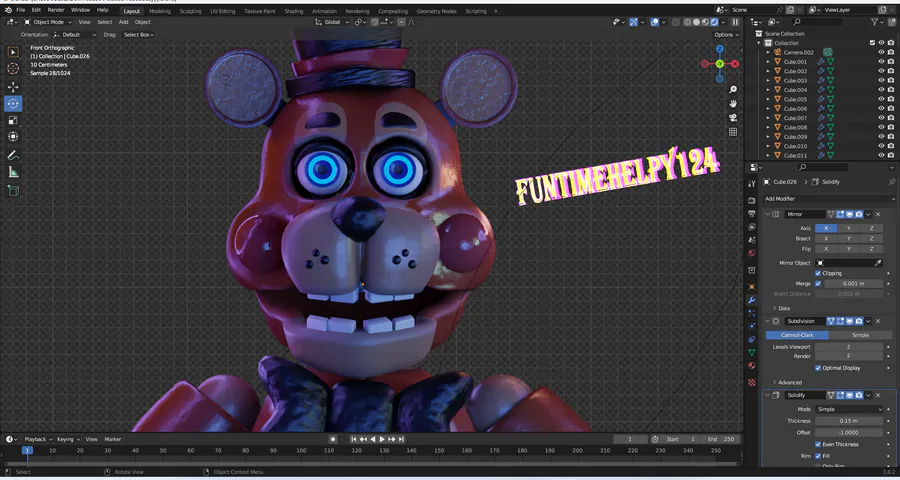Open the Render menu
Image resolution: width=900 pixels, height=480 pixels.
pyautogui.click(x=56, y=10)
